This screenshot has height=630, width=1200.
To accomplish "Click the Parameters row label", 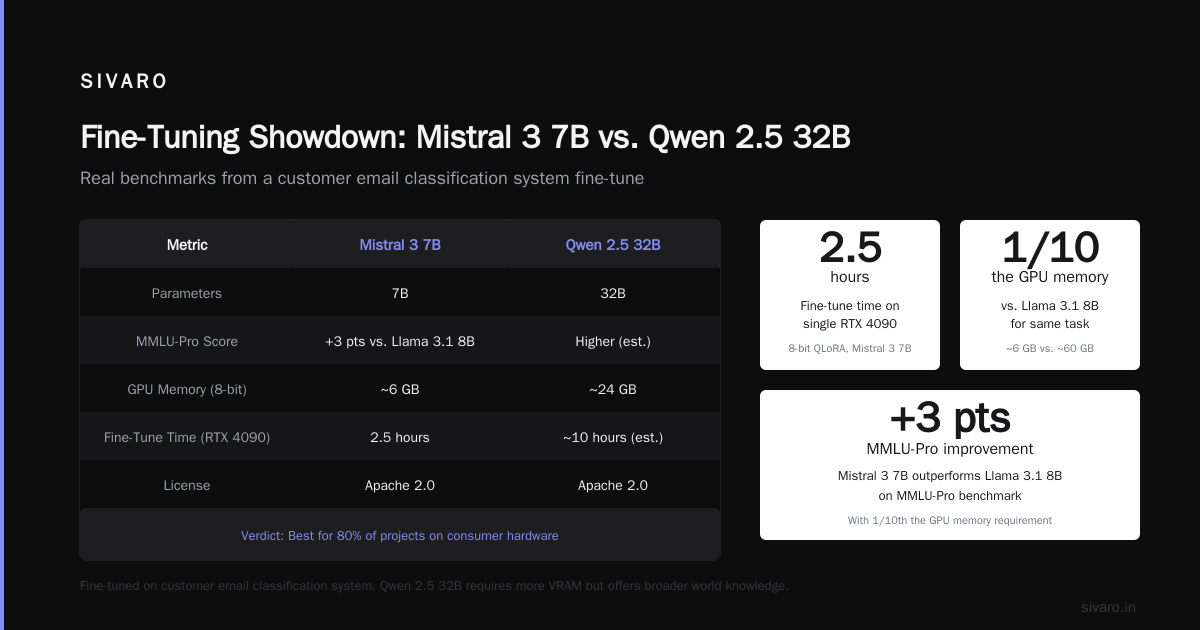I will click(187, 293).
